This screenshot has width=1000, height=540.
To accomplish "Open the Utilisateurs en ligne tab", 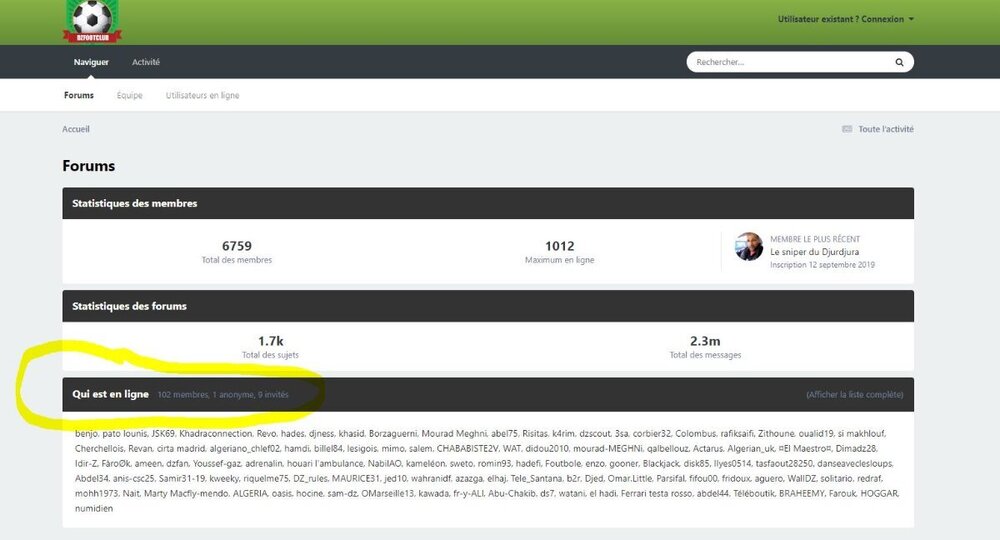I will pyautogui.click(x=203, y=96).
